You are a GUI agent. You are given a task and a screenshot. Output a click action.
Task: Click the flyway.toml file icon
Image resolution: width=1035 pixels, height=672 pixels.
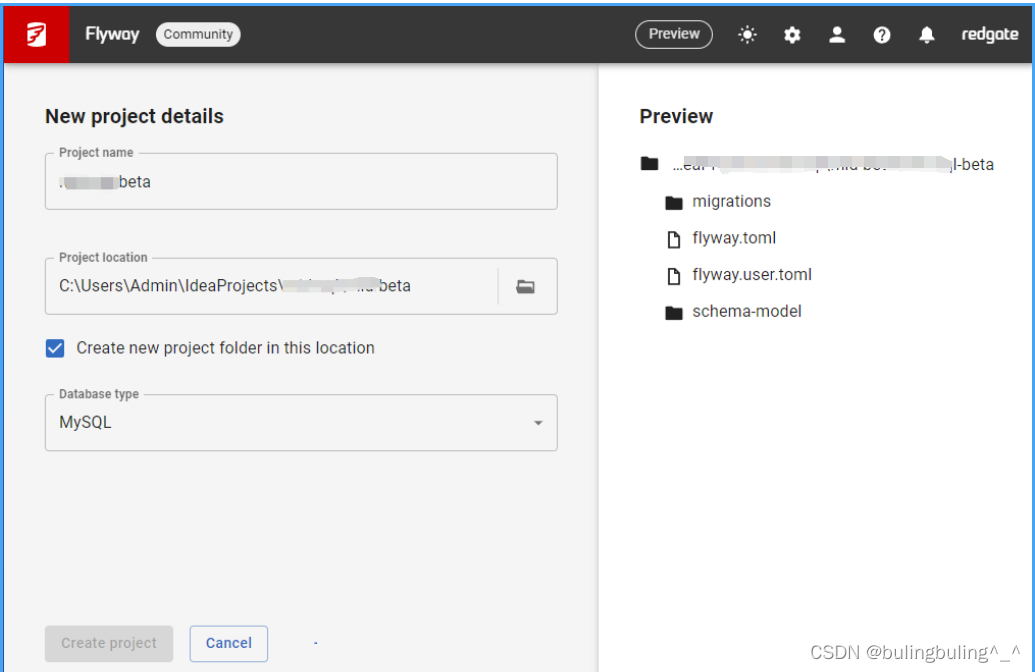pyautogui.click(x=674, y=239)
